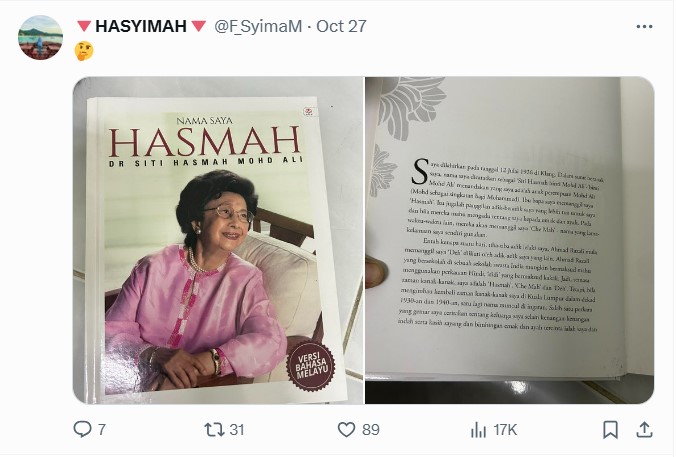Click the retweet count 31
676x457 pixels.
[237, 430]
